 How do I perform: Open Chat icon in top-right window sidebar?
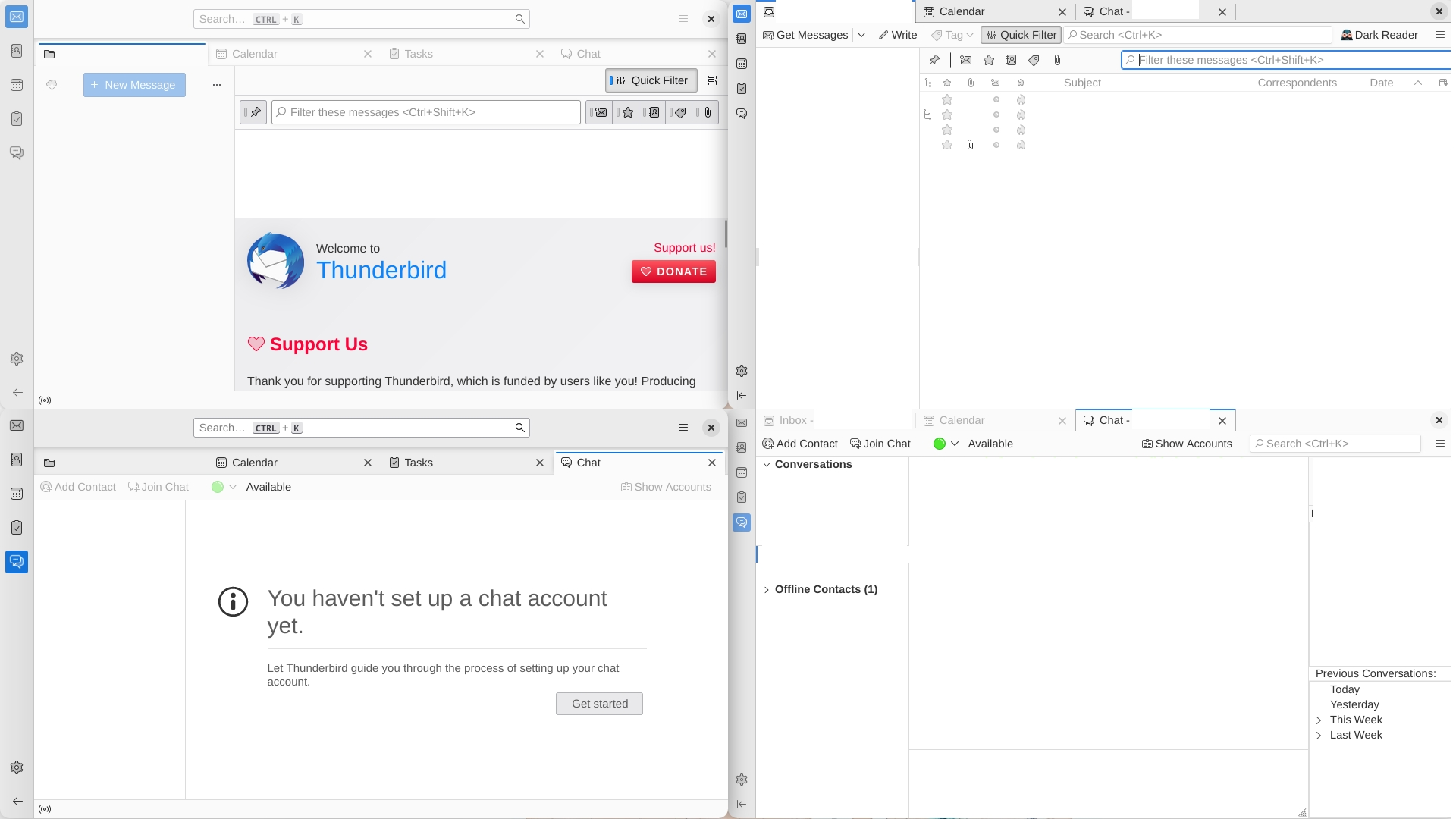[742, 114]
